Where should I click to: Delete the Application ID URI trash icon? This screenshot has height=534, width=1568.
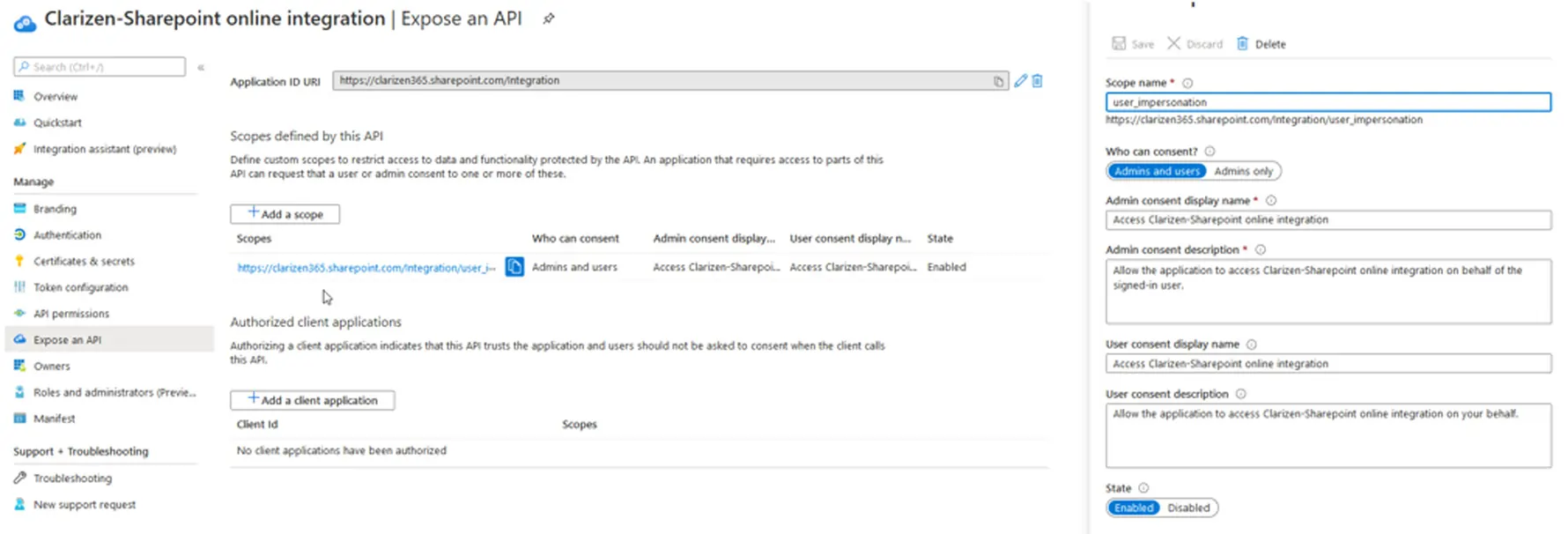1038,80
